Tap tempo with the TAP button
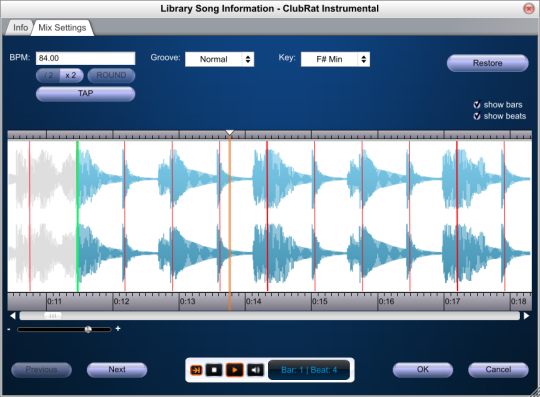This screenshot has width=540, height=397. tap(85, 94)
